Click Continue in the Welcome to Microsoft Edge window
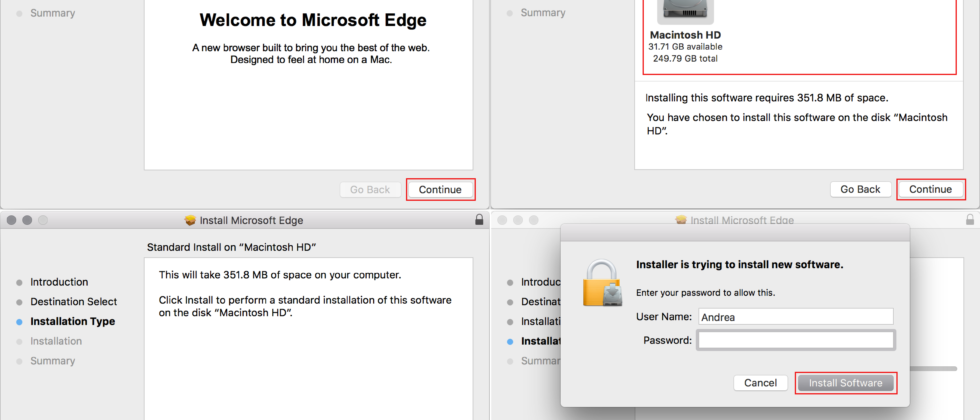The width and height of the screenshot is (980, 420). pyautogui.click(x=440, y=189)
